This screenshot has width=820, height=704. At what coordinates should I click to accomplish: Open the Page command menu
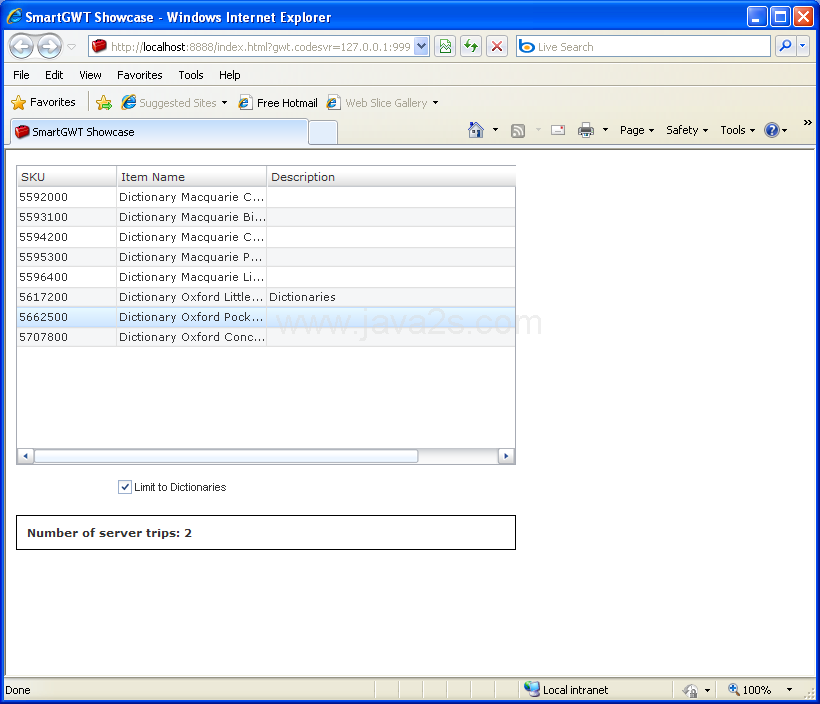coord(637,130)
